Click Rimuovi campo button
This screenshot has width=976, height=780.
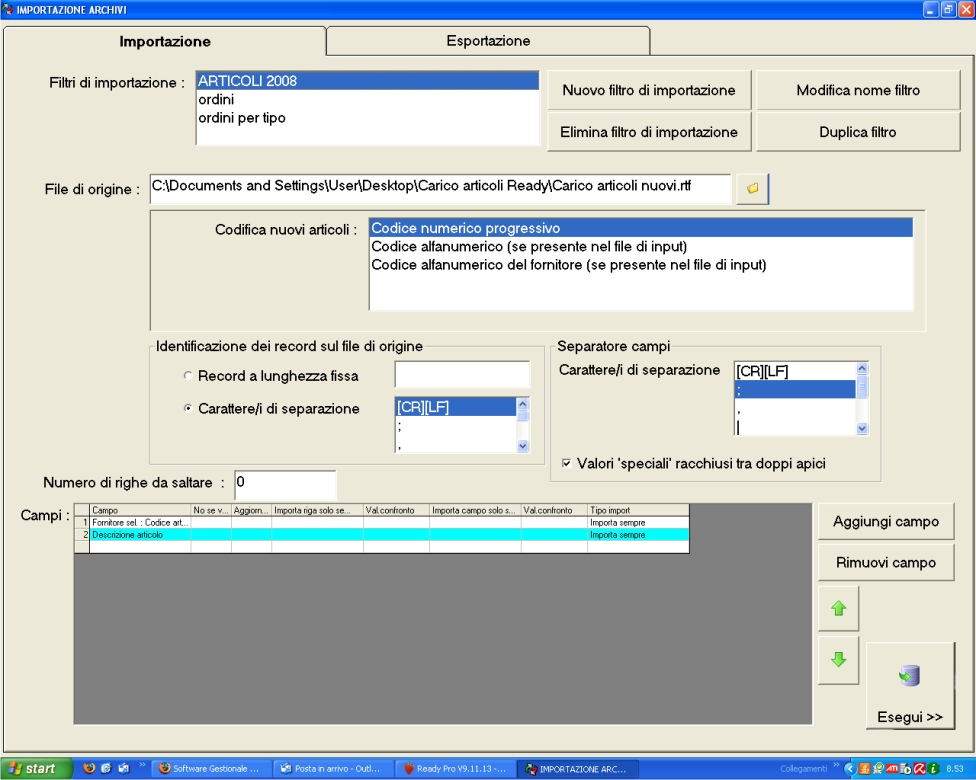pyautogui.click(x=886, y=563)
